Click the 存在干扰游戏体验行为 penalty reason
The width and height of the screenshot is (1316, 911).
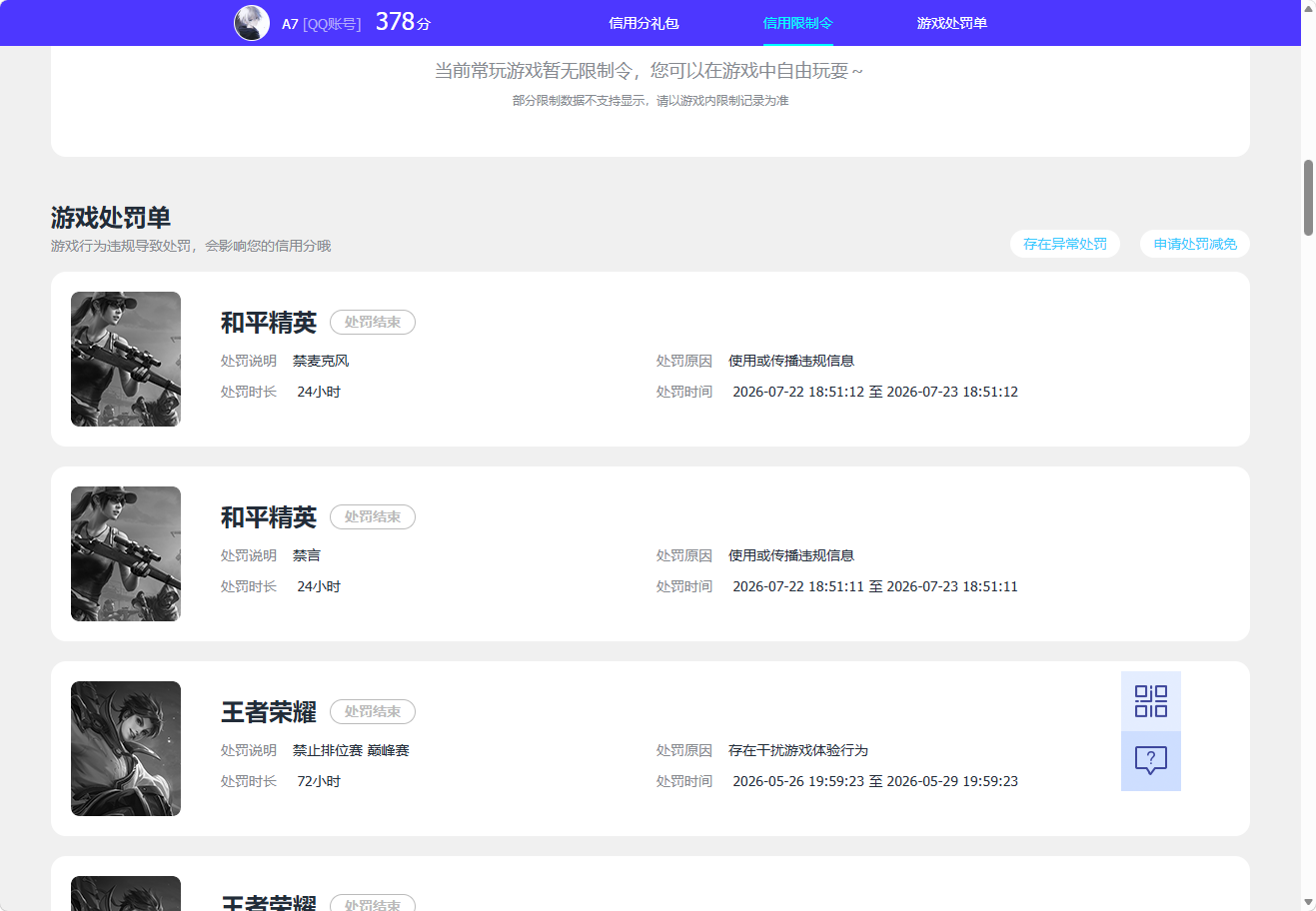(x=798, y=750)
